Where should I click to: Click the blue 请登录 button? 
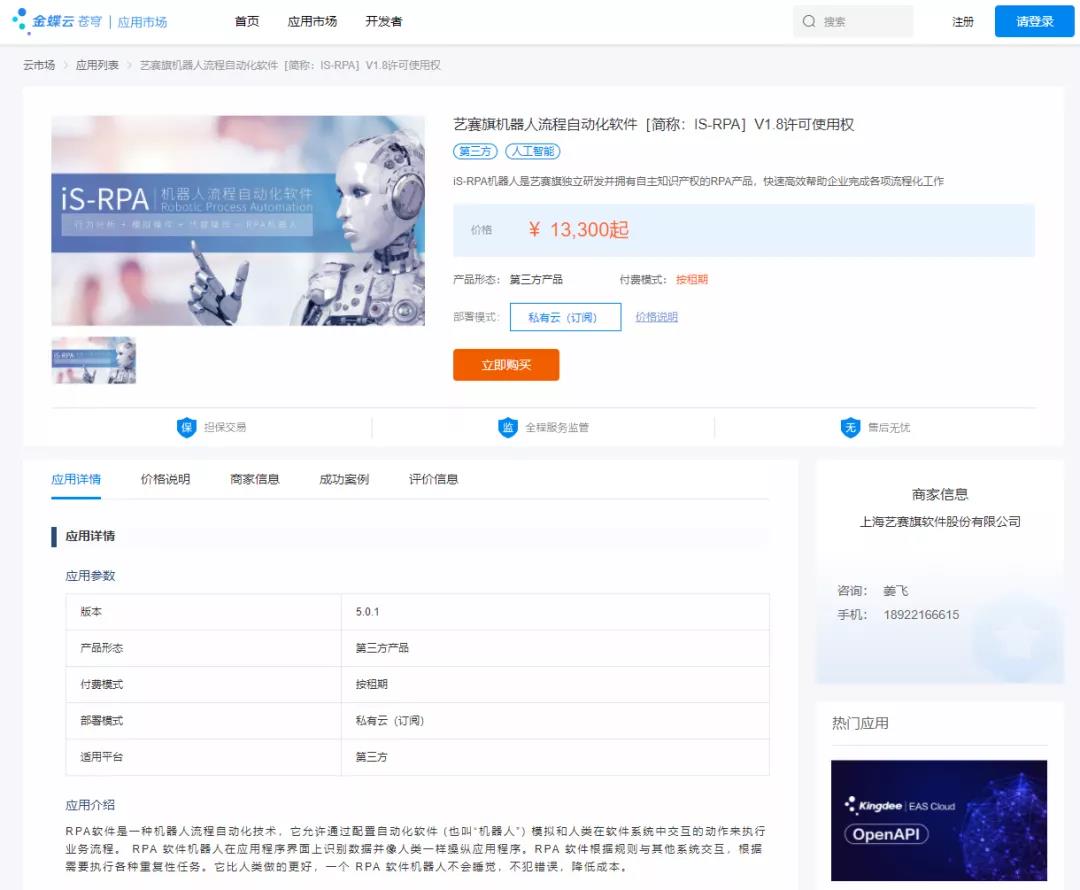point(1034,21)
